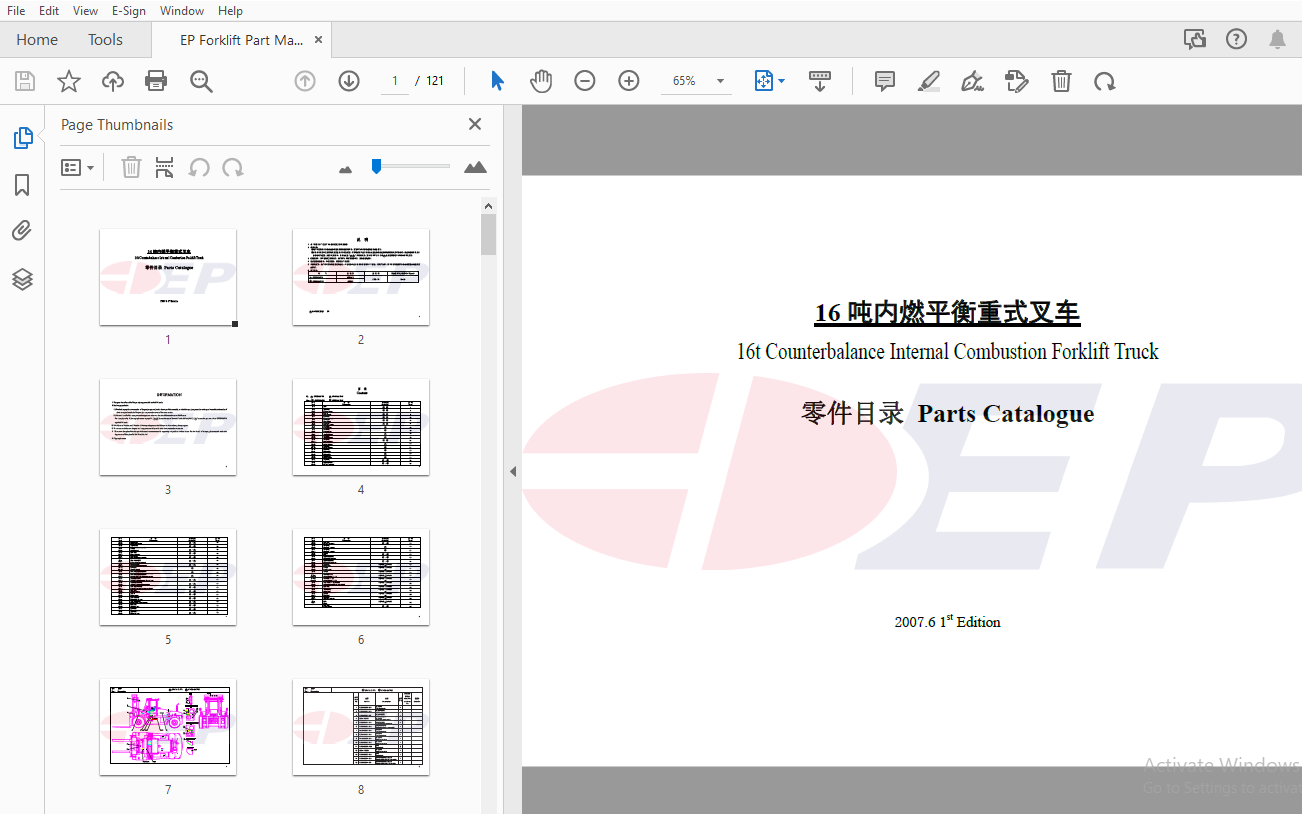Viewport: 1302px width, 814px height.
Task: Click the Delete page trash icon in toolbar
Action: 1062,81
